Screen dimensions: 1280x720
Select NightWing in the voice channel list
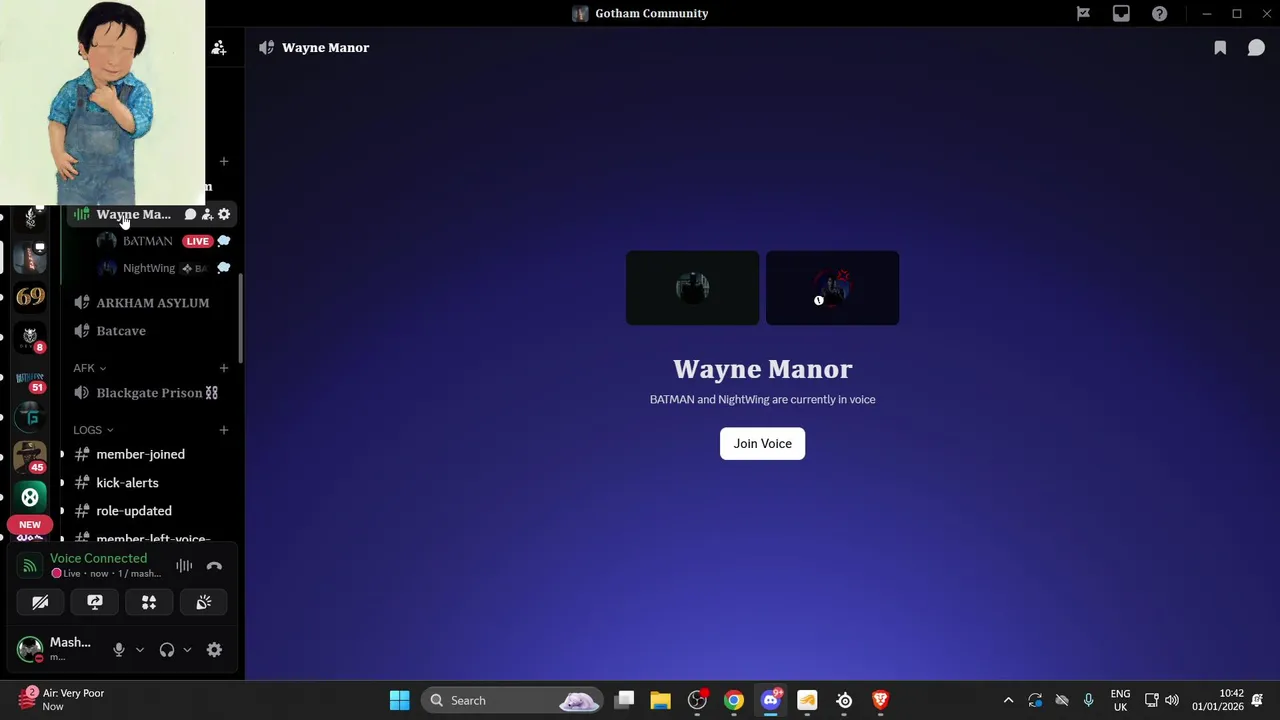(x=148, y=268)
